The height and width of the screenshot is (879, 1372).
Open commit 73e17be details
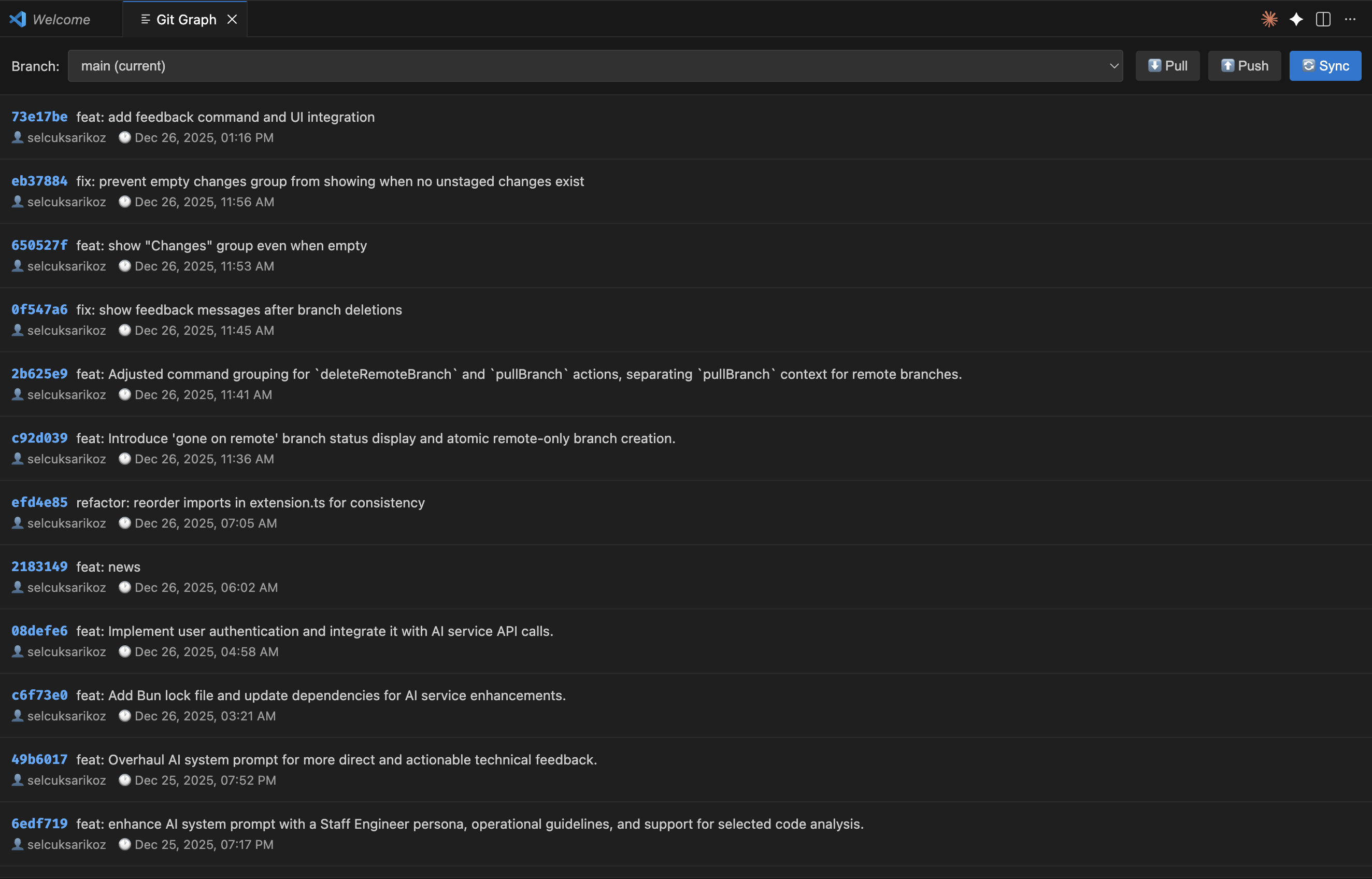pos(39,117)
